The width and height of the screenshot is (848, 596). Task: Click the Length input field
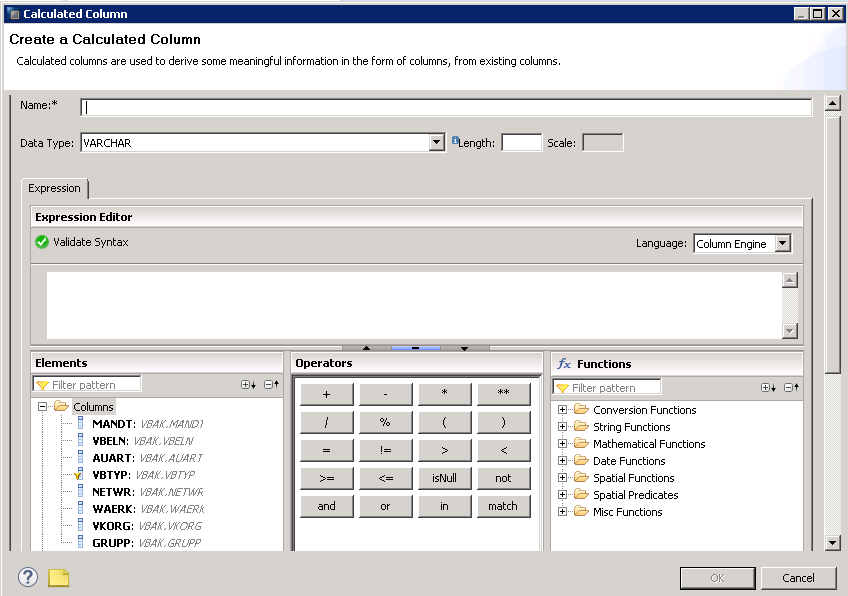521,143
